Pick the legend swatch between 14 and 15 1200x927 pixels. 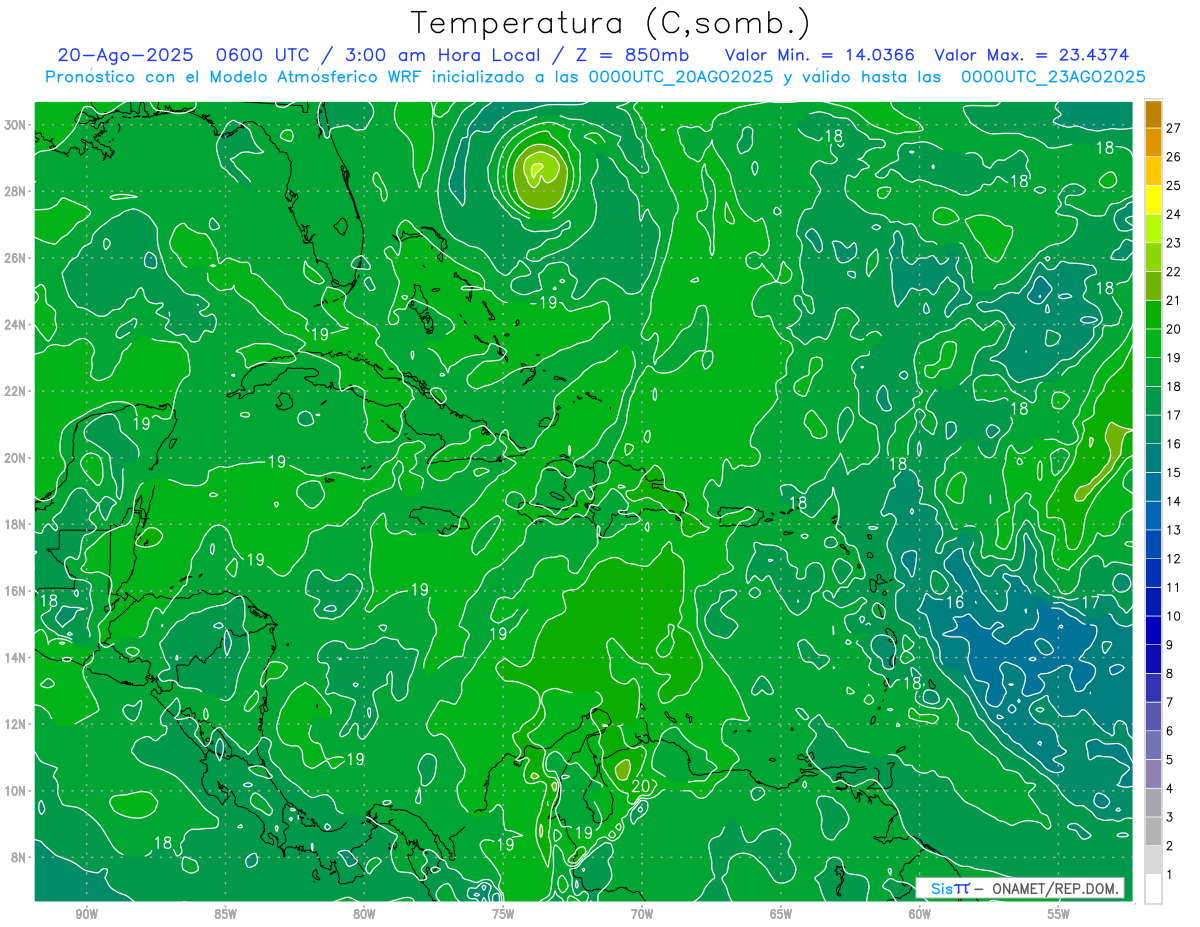(x=1153, y=486)
